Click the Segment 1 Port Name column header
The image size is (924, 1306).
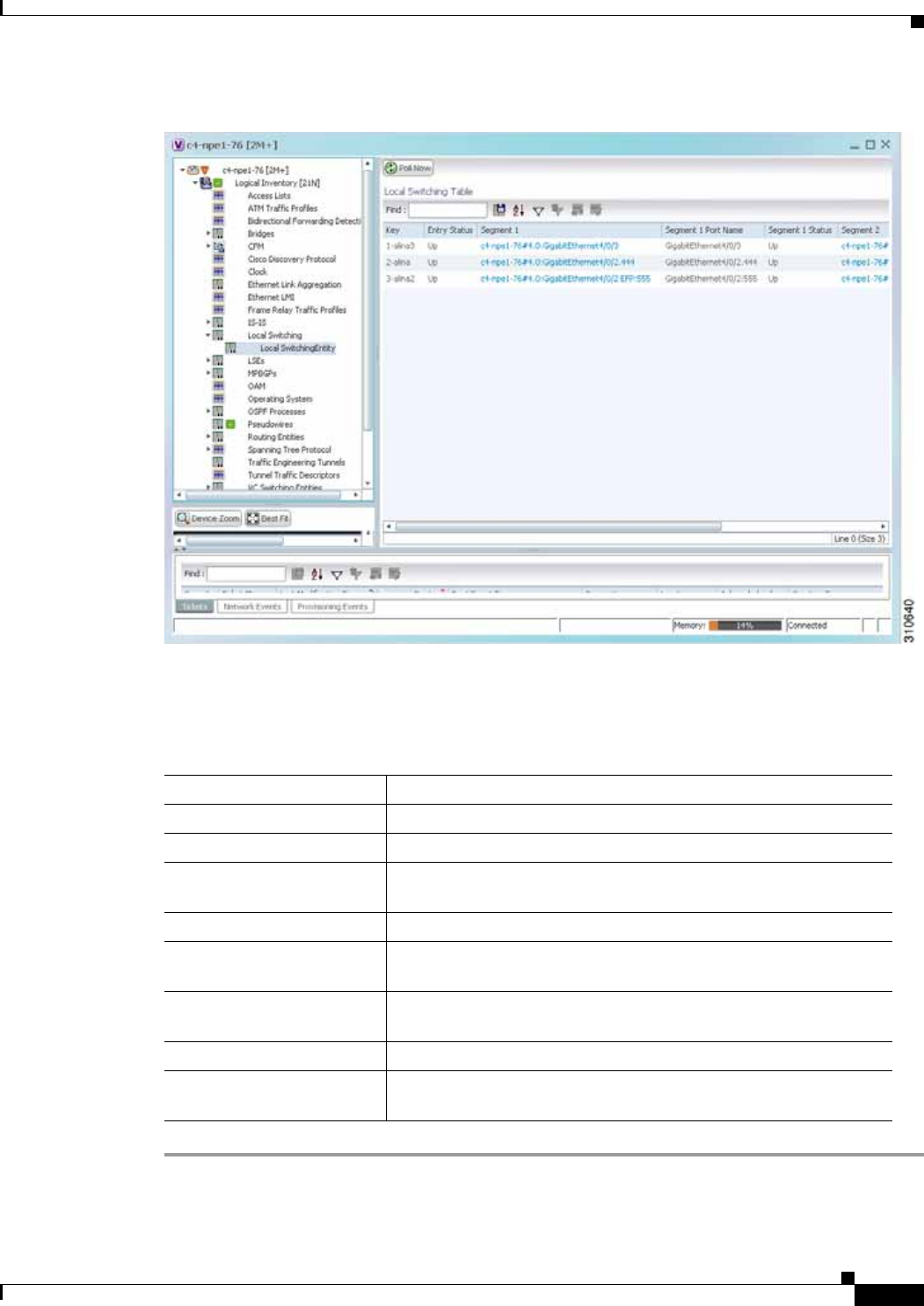[x=713, y=230]
